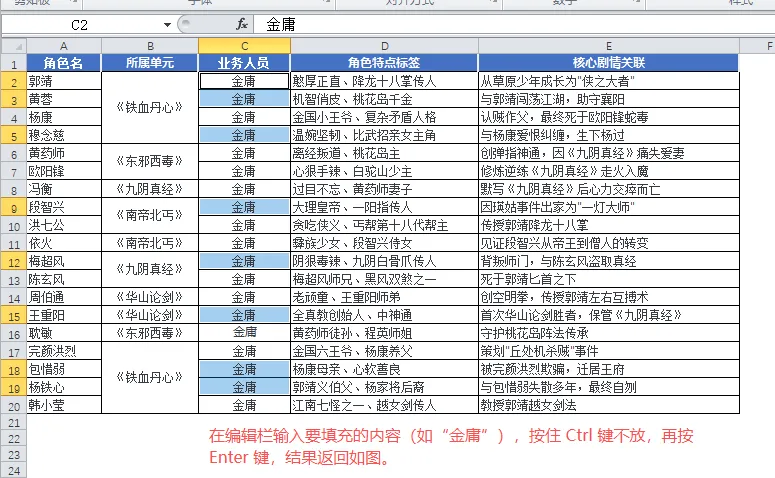Image resolution: width=775 pixels, height=478 pixels.
Task: Click cell 认贼作父，最终死于欧阳锋蛇毒
Action: coord(608,117)
